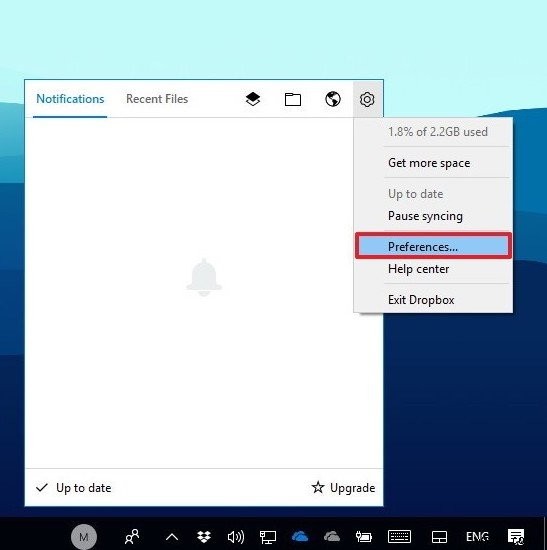Open Preferences... from the menu

[433, 247]
